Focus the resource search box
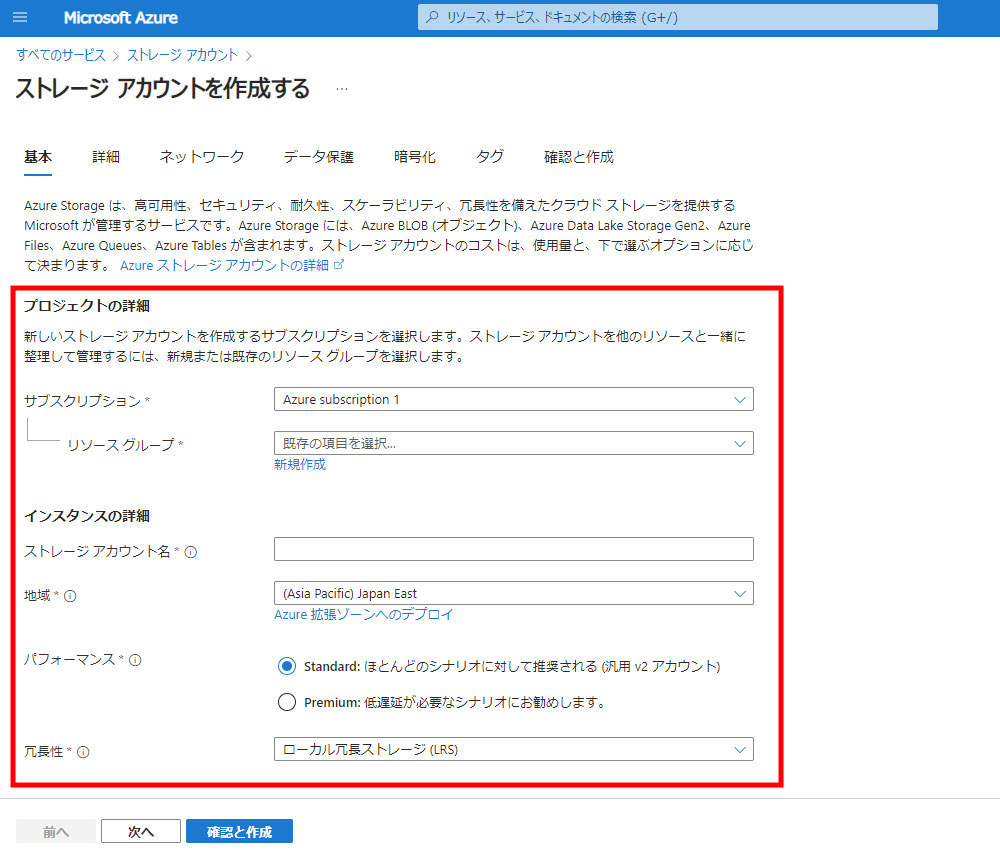This screenshot has width=1000, height=859. (677, 17)
